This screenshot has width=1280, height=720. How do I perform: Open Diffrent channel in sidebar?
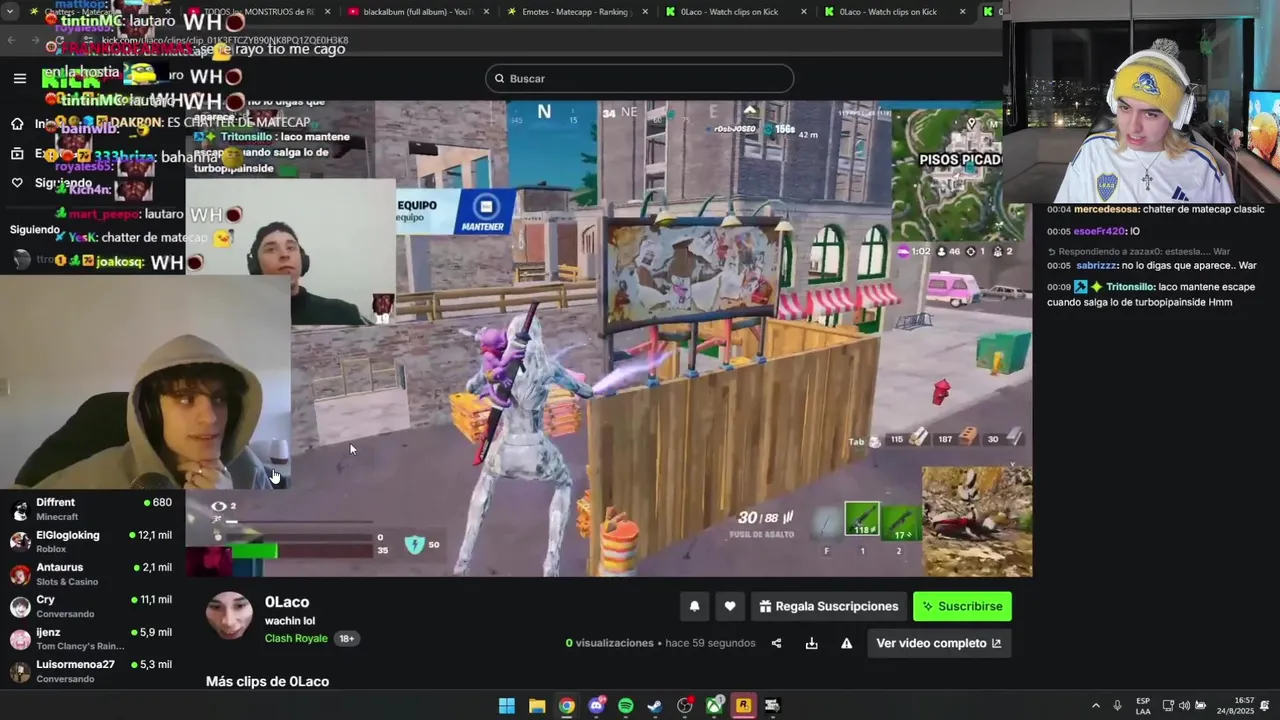93,509
